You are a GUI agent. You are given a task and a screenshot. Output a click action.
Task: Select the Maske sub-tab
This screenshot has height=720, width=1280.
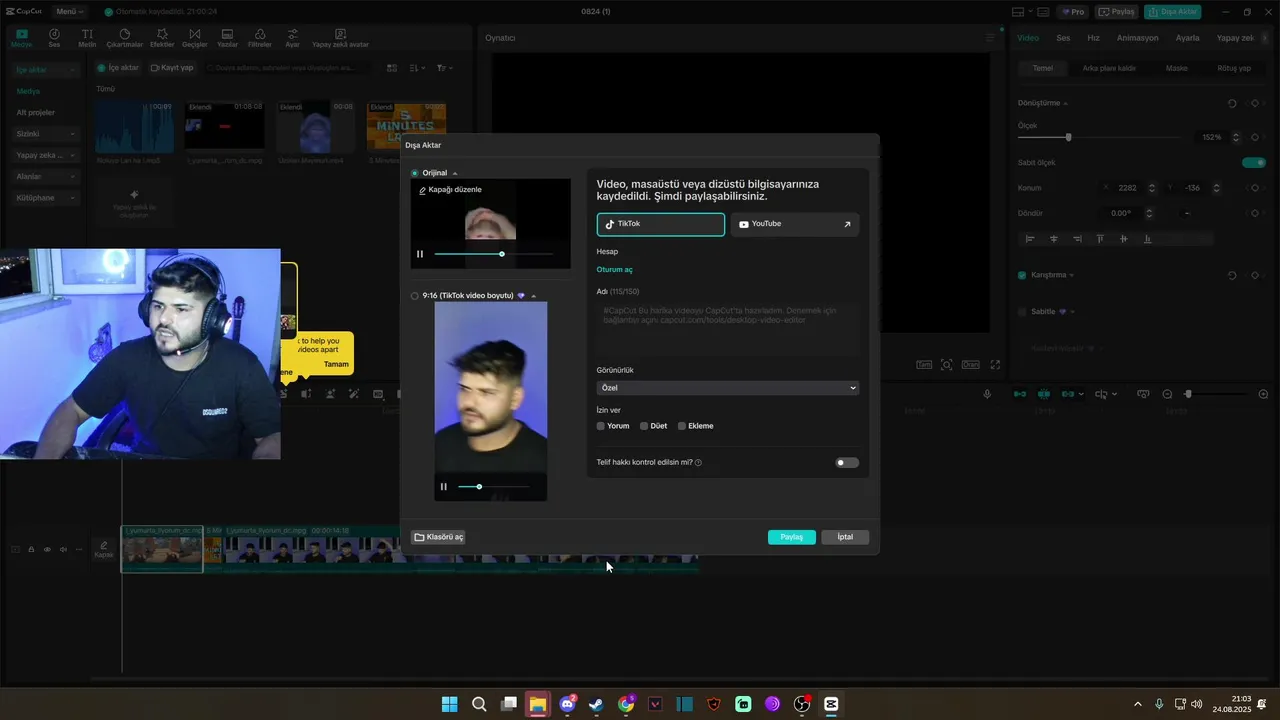(1177, 68)
